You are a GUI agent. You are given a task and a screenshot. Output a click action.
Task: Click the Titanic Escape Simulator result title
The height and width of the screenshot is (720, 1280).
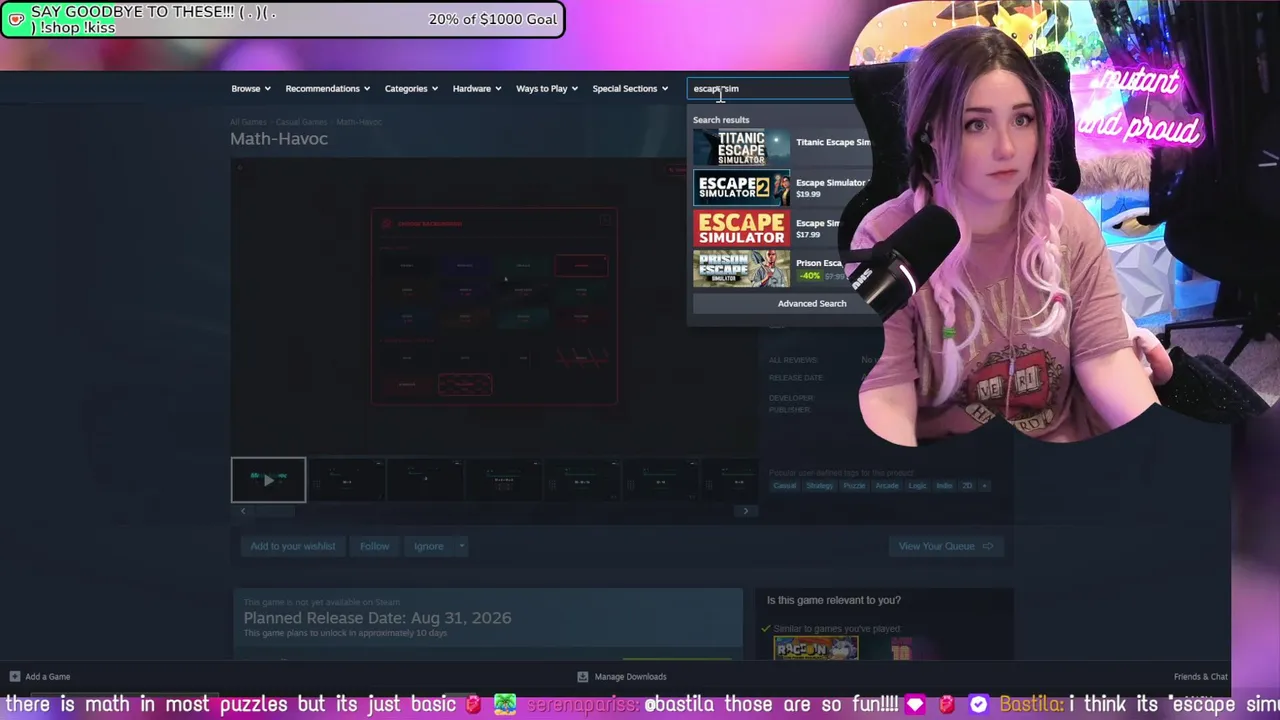click(x=833, y=142)
